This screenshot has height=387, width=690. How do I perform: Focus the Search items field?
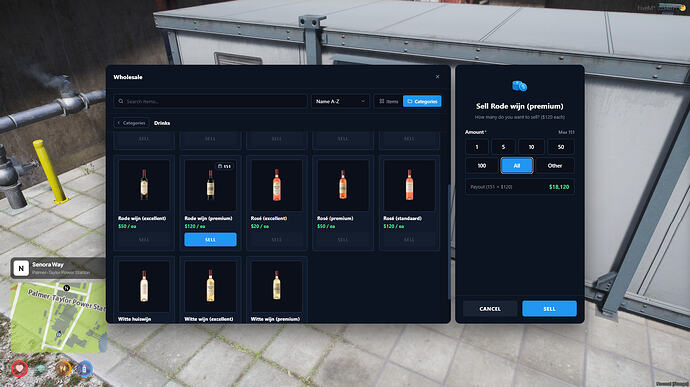(210, 101)
